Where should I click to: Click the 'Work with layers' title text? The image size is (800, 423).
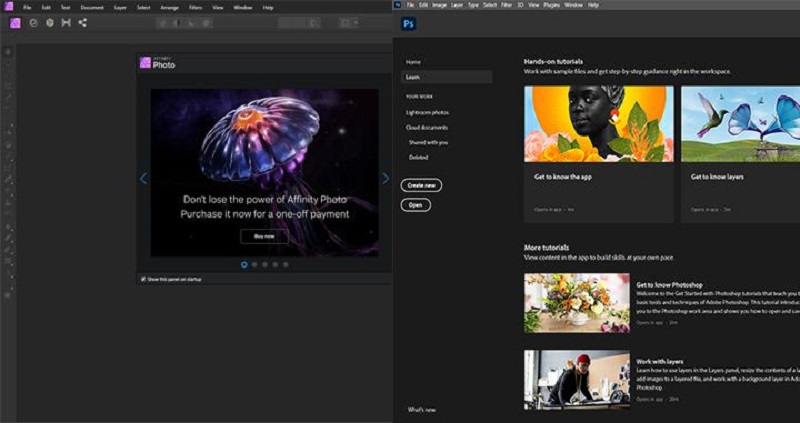pyautogui.click(x=660, y=361)
